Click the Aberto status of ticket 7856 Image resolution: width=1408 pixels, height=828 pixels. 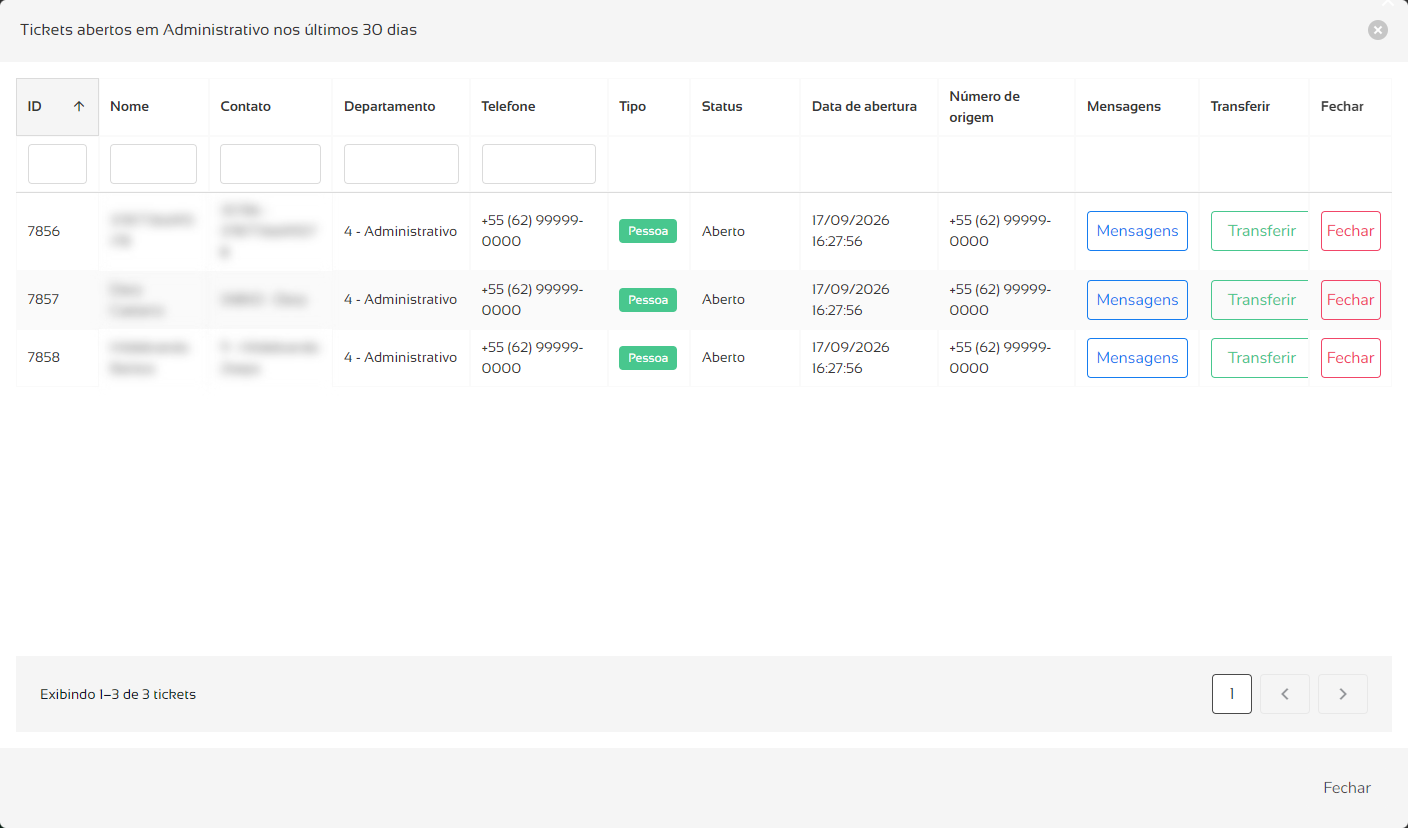723,231
